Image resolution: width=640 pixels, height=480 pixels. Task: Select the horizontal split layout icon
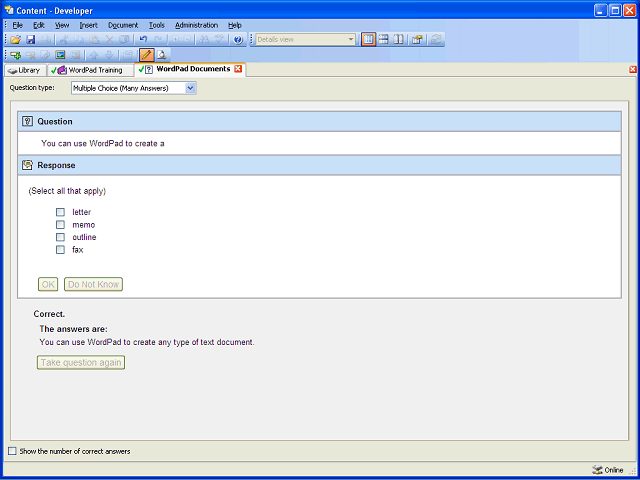tap(383, 40)
